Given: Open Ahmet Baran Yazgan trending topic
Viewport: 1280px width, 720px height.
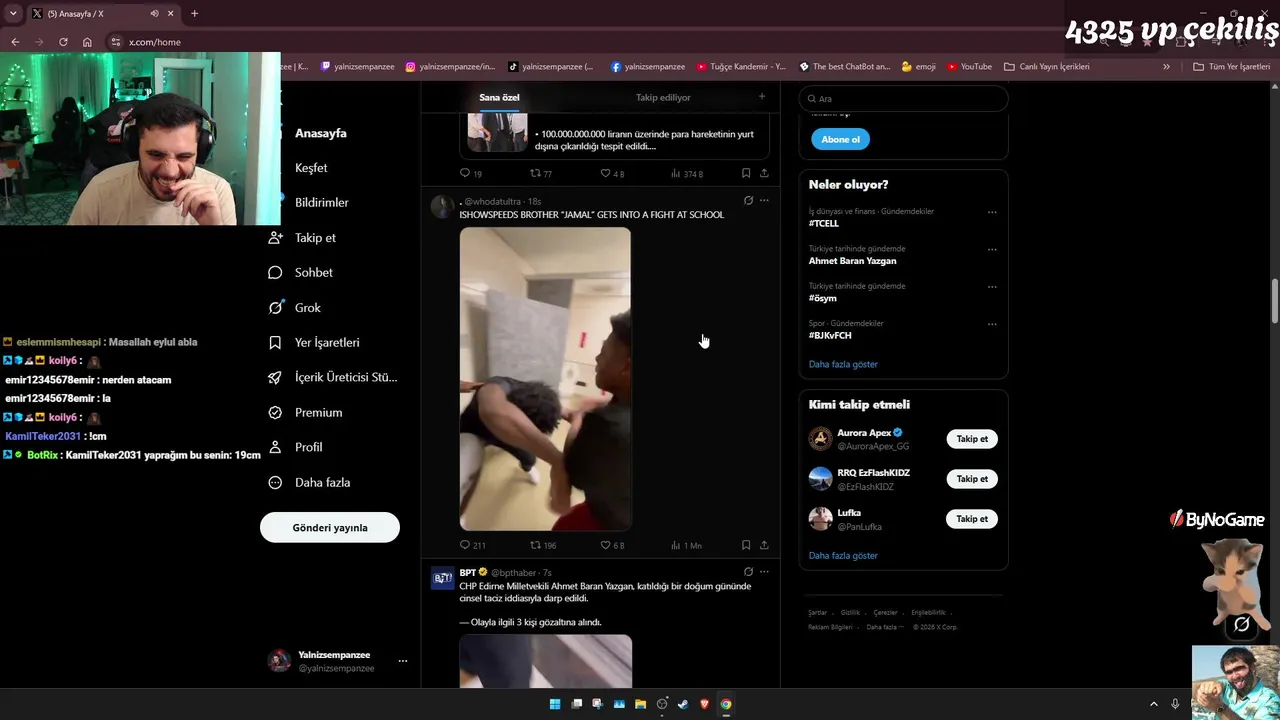Looking at the screenshot, I should pyautogui.click(x=852, y=261).
